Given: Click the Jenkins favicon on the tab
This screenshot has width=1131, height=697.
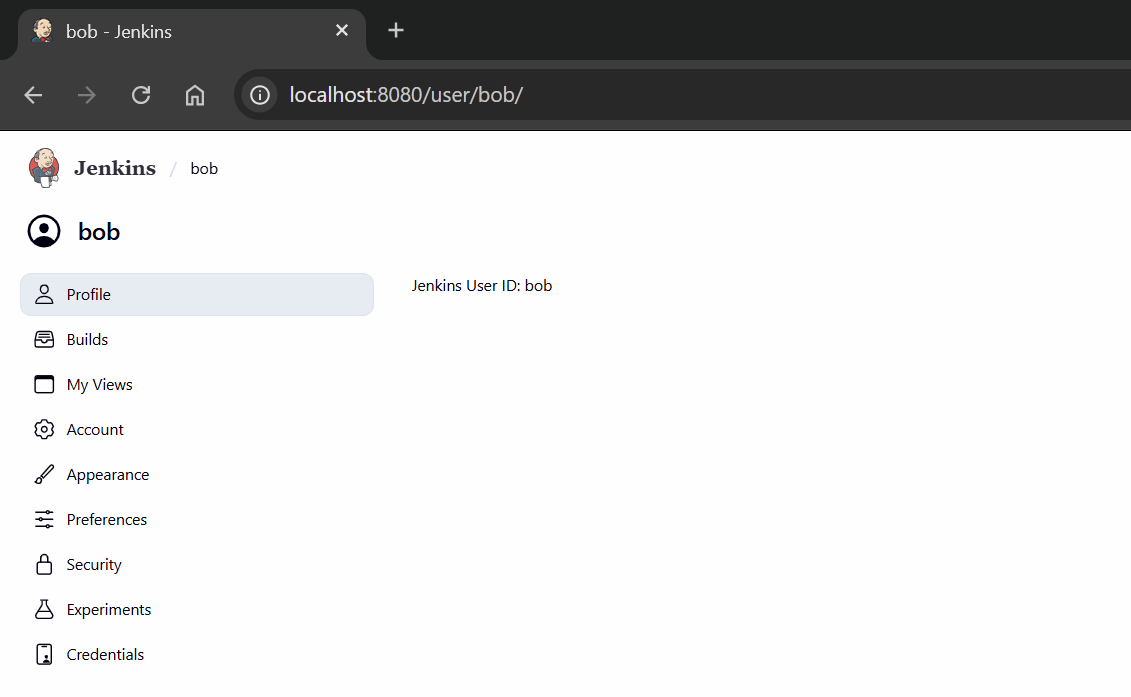Looking at the screenshot, I should 43,31.
